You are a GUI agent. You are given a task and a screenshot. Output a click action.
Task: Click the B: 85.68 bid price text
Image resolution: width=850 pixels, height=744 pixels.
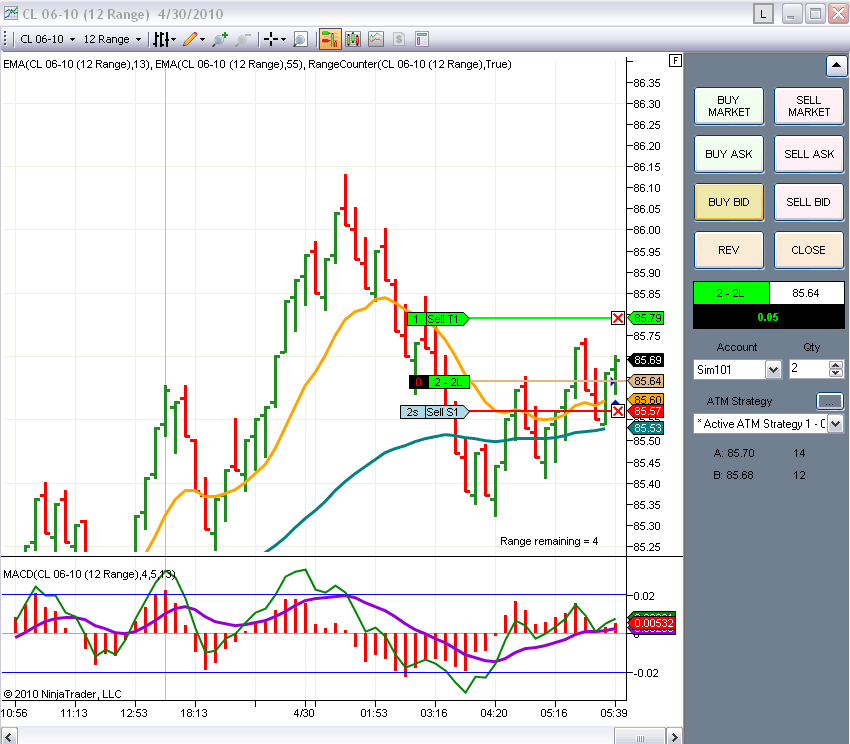click(733, 475)
